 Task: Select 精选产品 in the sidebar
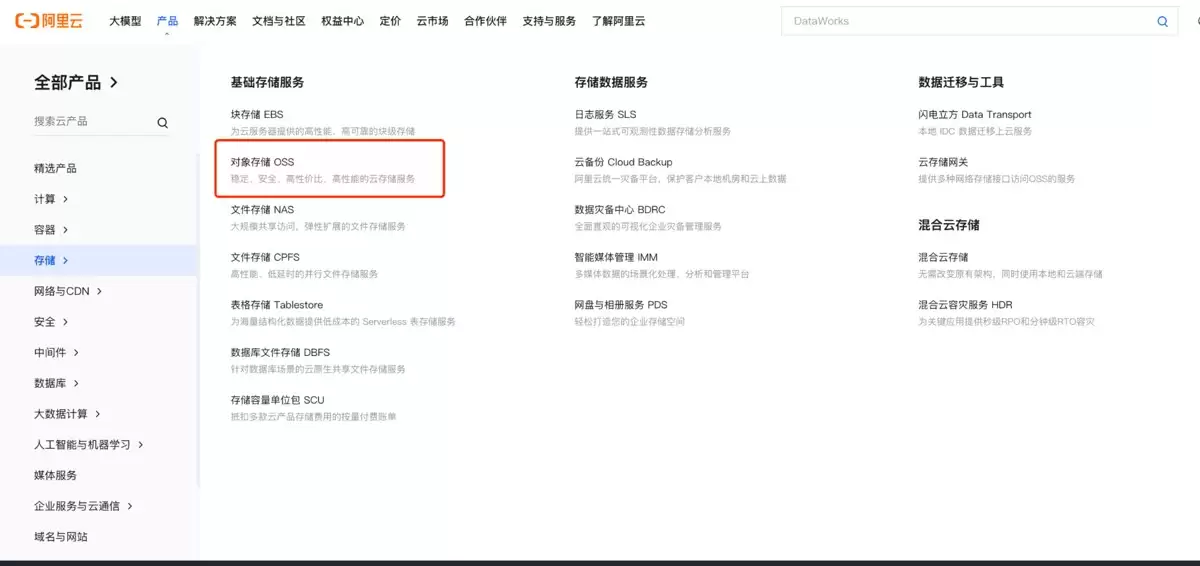coord(55,168)
